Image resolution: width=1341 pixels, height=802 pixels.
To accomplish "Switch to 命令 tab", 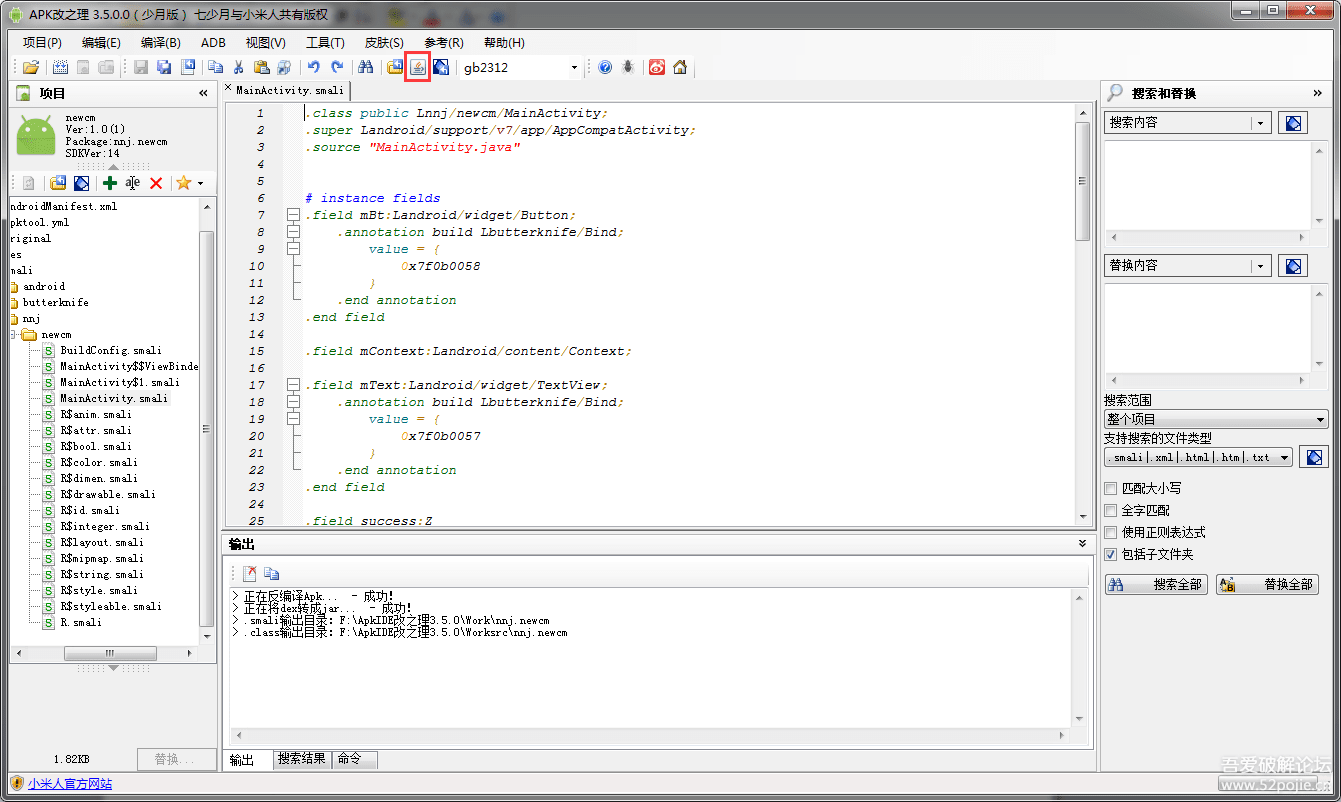I will [354, 759].
